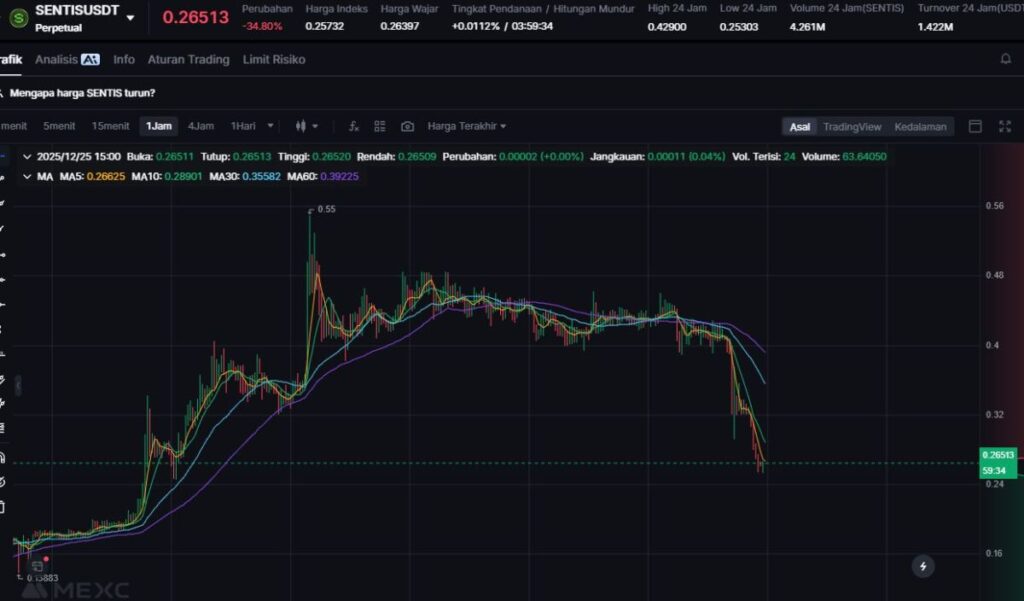Click the lightning bolt quick-trade button
The height and width of the screenshot is (601, 1024).
click(923, 566)
